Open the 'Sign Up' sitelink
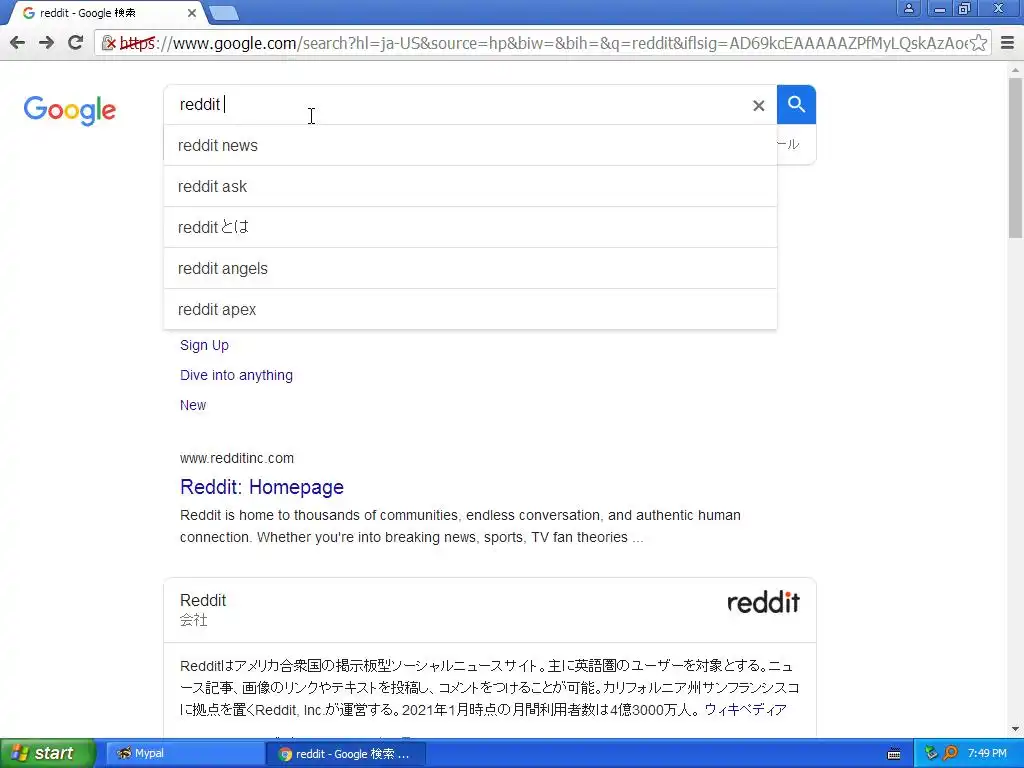This screenshot has width=1024, height=768. coord(204,345)
